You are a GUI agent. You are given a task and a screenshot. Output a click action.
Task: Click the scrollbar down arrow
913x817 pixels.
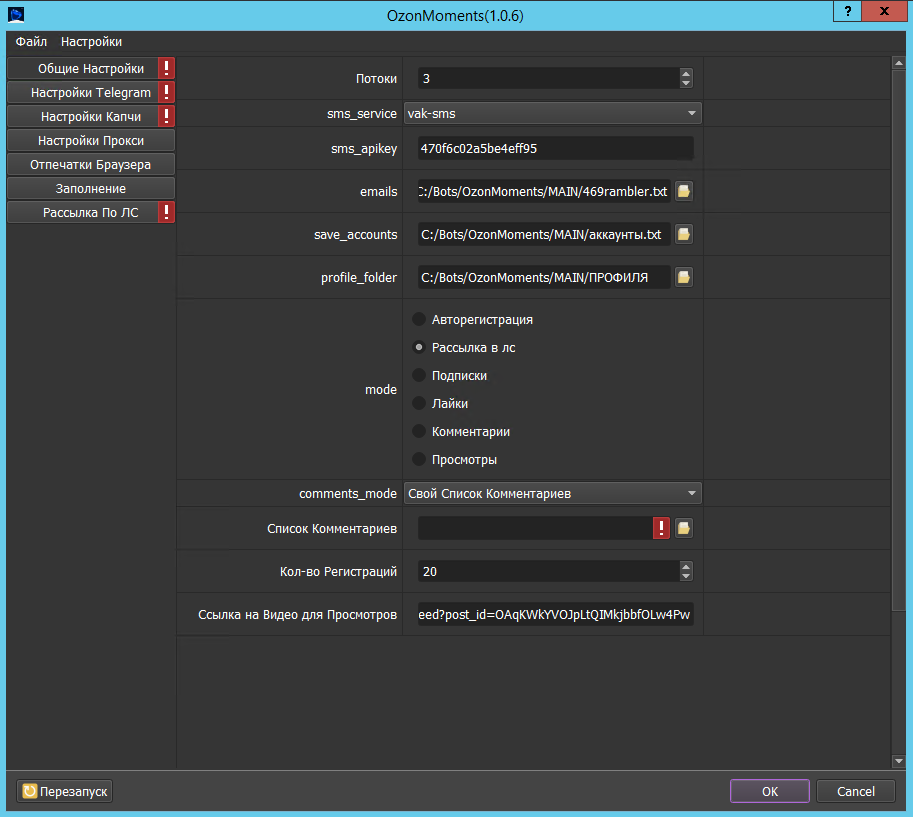[898, 761]
